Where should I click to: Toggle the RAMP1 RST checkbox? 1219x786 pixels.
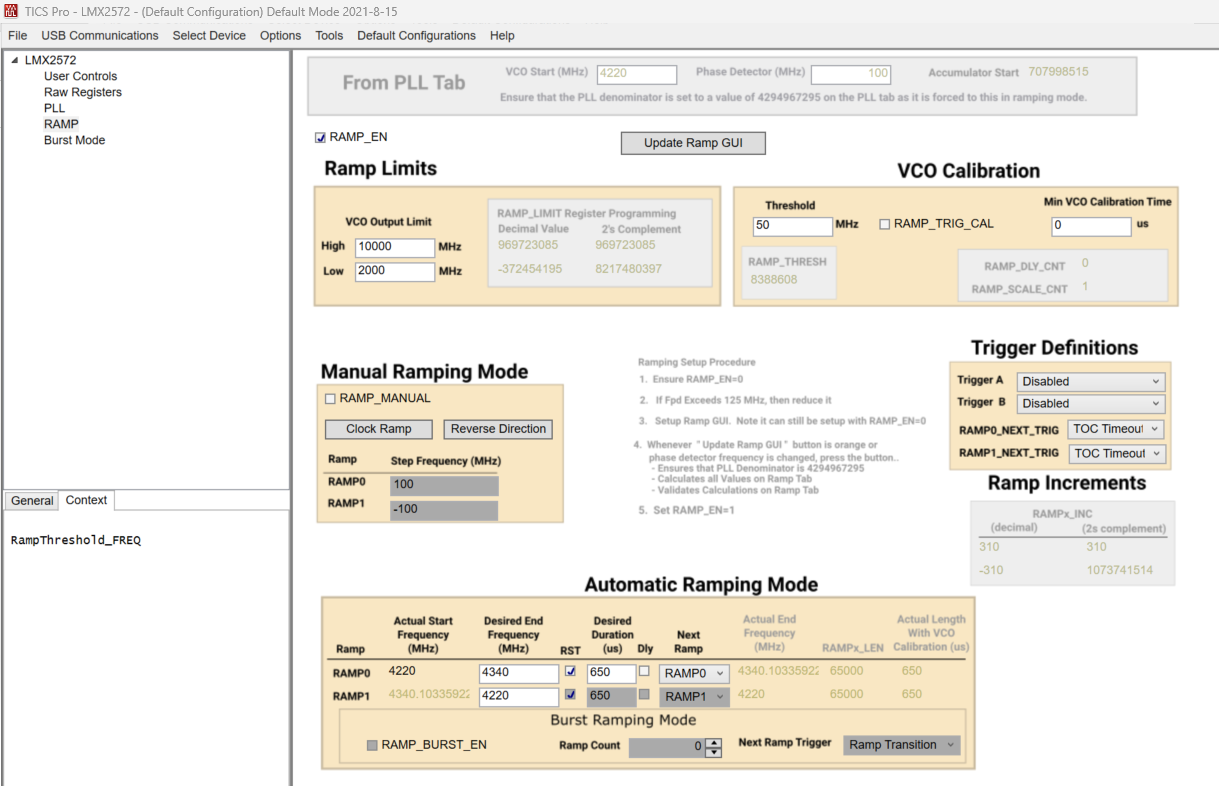[571, 695]
